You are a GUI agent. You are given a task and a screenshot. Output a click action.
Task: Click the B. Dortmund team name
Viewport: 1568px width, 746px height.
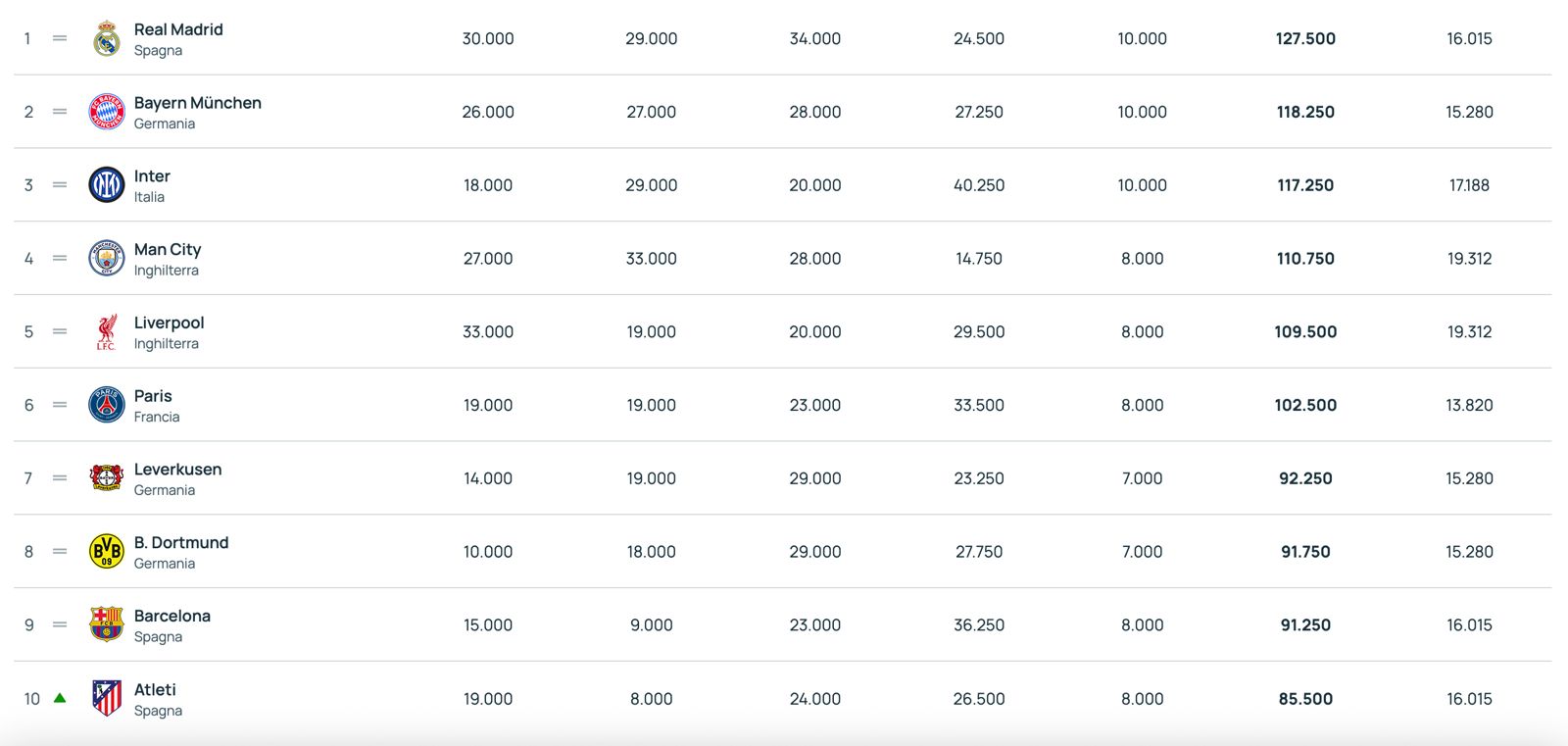click(181, 543)
